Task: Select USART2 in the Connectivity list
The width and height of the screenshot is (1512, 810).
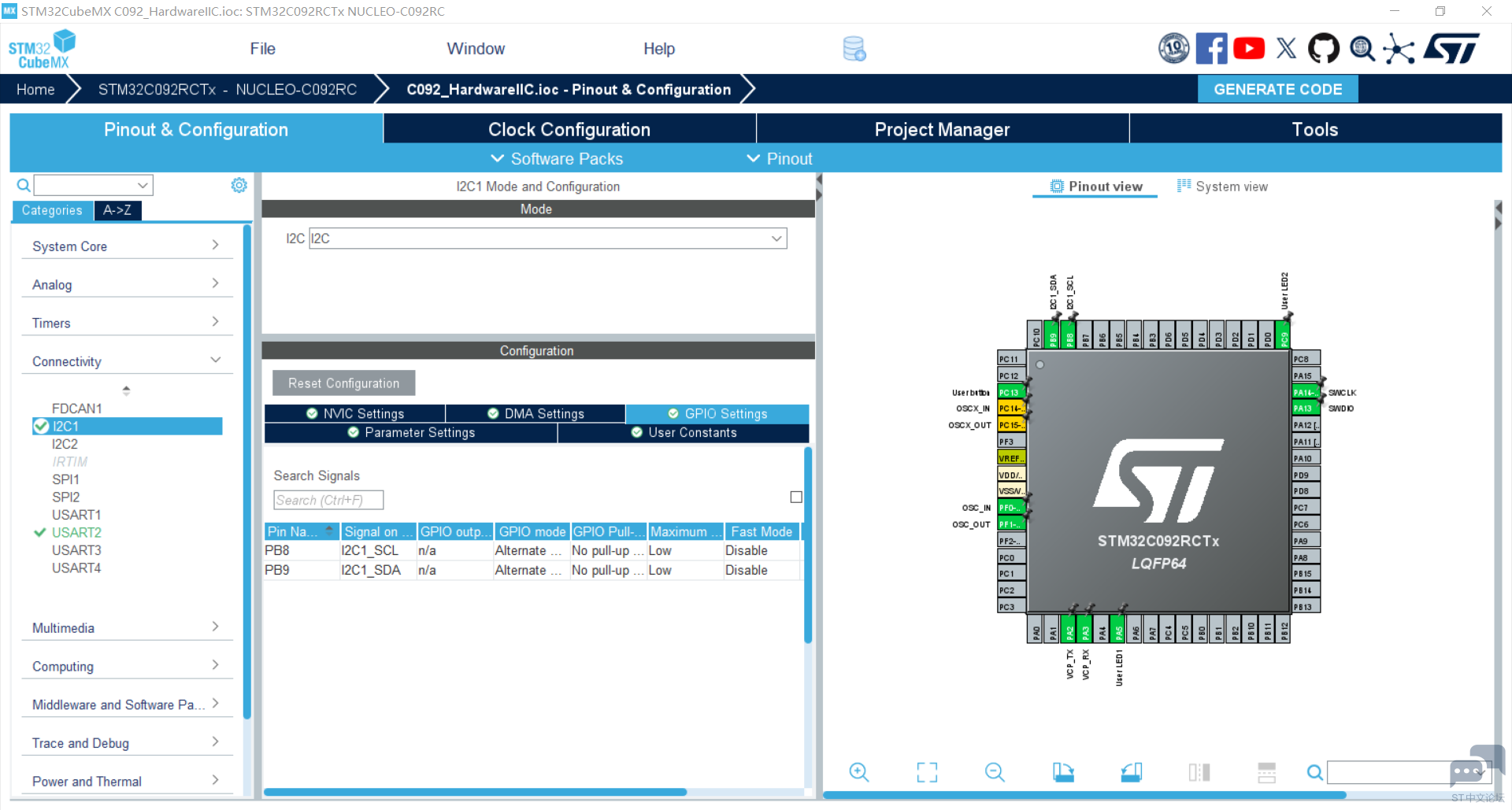Action: [76, 533]
